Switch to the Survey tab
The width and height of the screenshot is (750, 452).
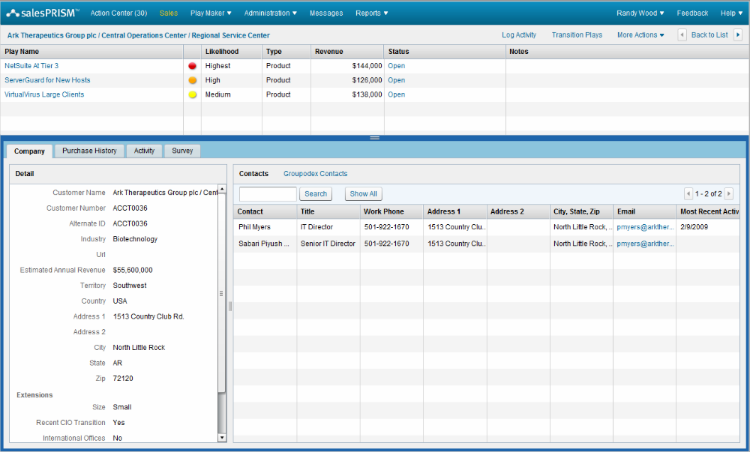pyautogui.click(x=182, y=151)
